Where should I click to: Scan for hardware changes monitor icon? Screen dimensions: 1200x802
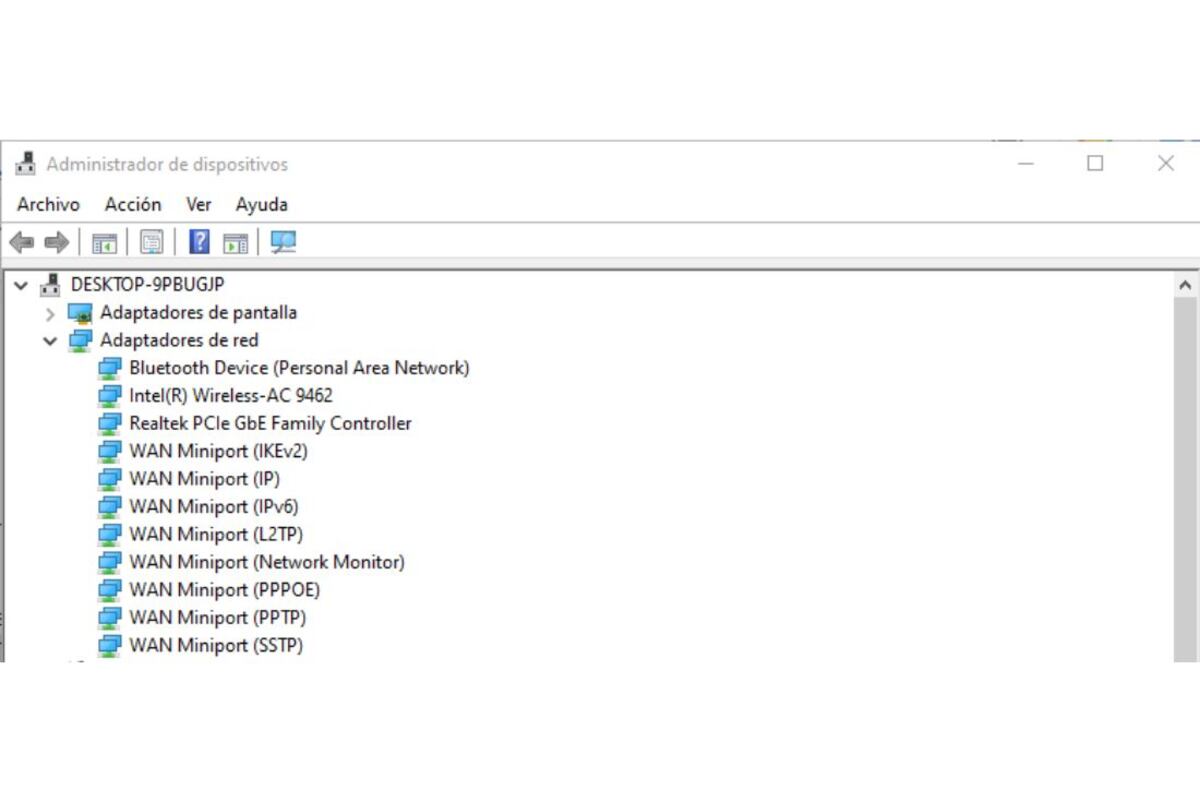284,242
